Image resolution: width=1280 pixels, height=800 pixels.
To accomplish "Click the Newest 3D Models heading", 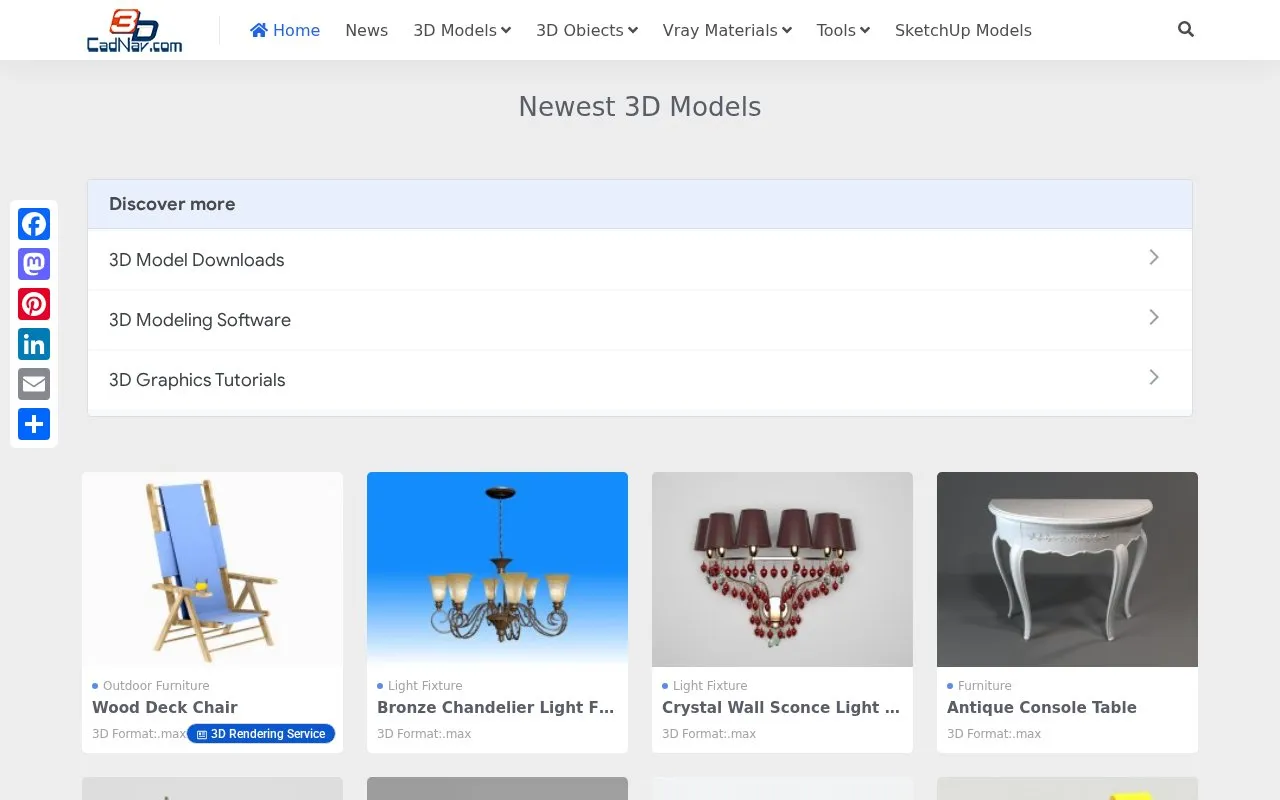I will point(640,107).
